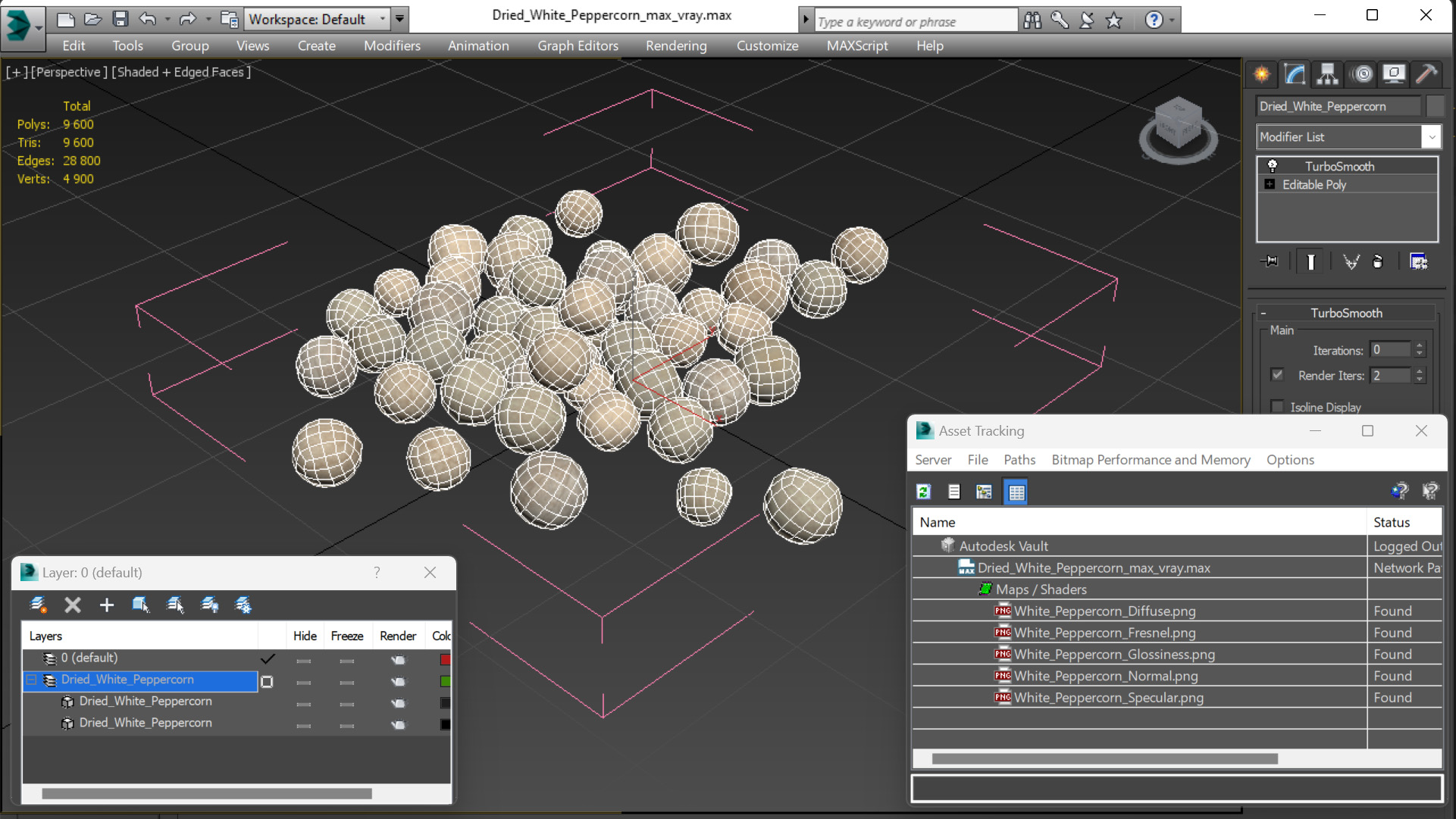Click Options menu in Asset Tracking
The height and width of the screenshot is (819, 1456).
point(1289,459)
